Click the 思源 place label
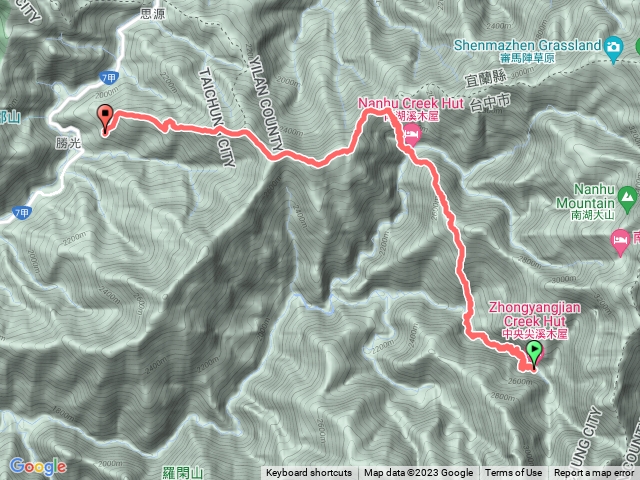This screenshot has width=640, height=480. (x=152, y=14)
